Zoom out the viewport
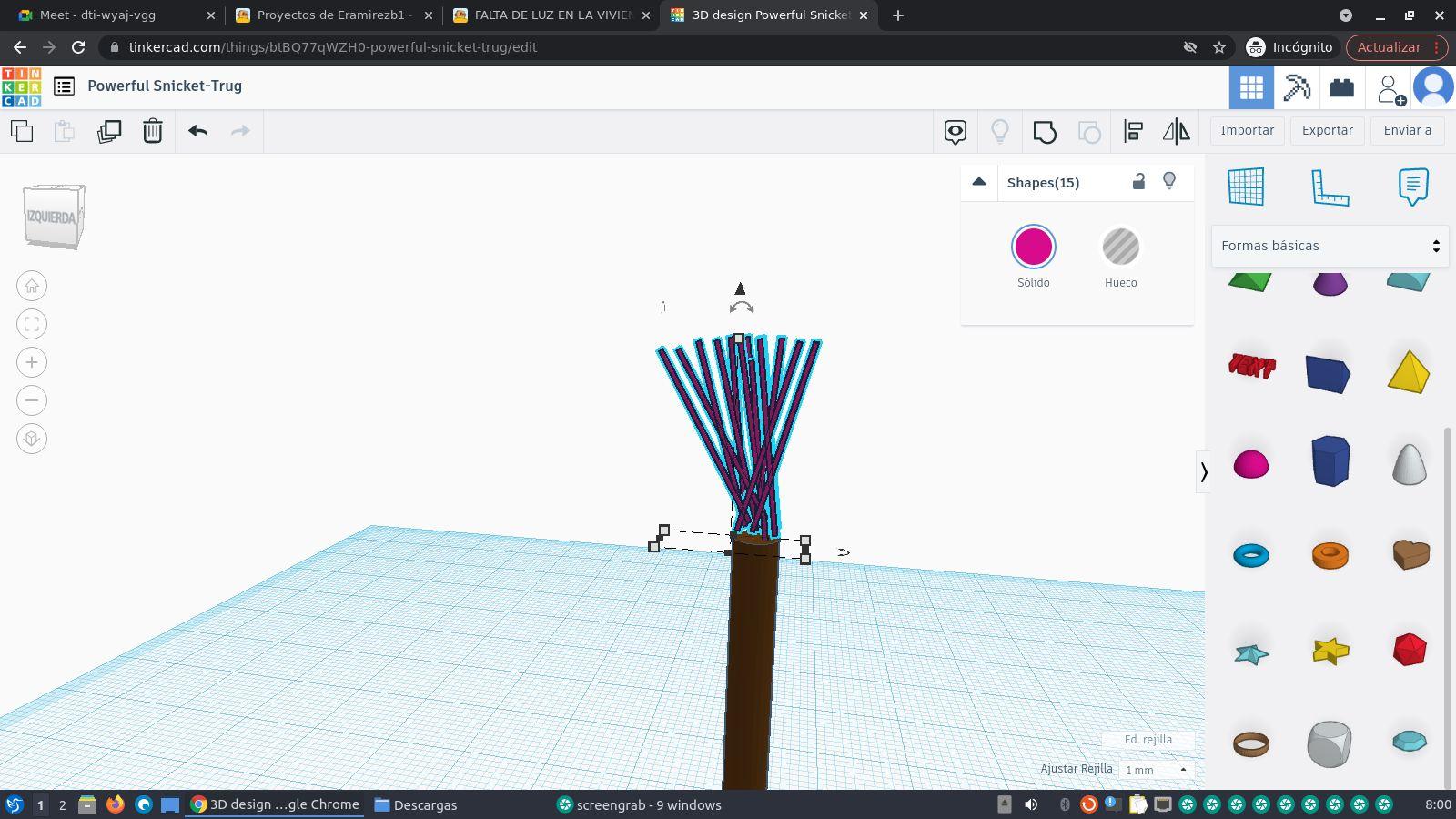This screenshot has height=819, width=1456. pos(32,400)
